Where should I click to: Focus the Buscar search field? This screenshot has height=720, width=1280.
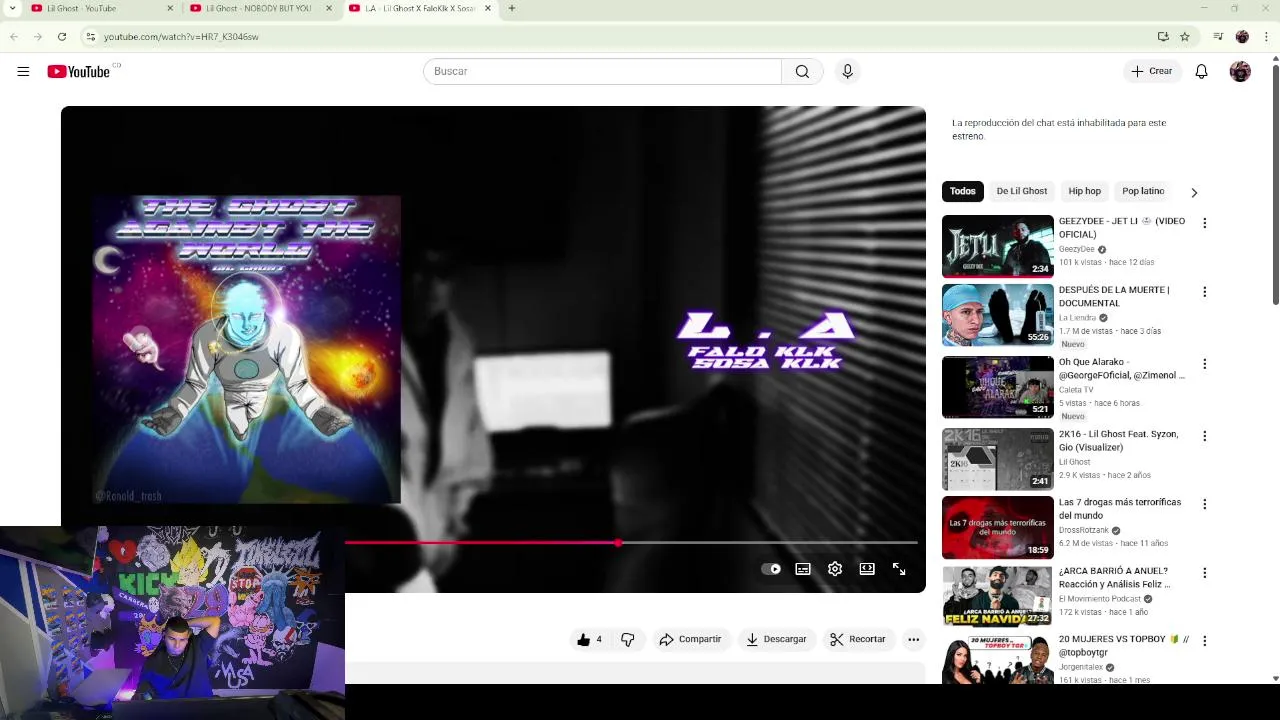pyautogui.click(x=602, y=71)
